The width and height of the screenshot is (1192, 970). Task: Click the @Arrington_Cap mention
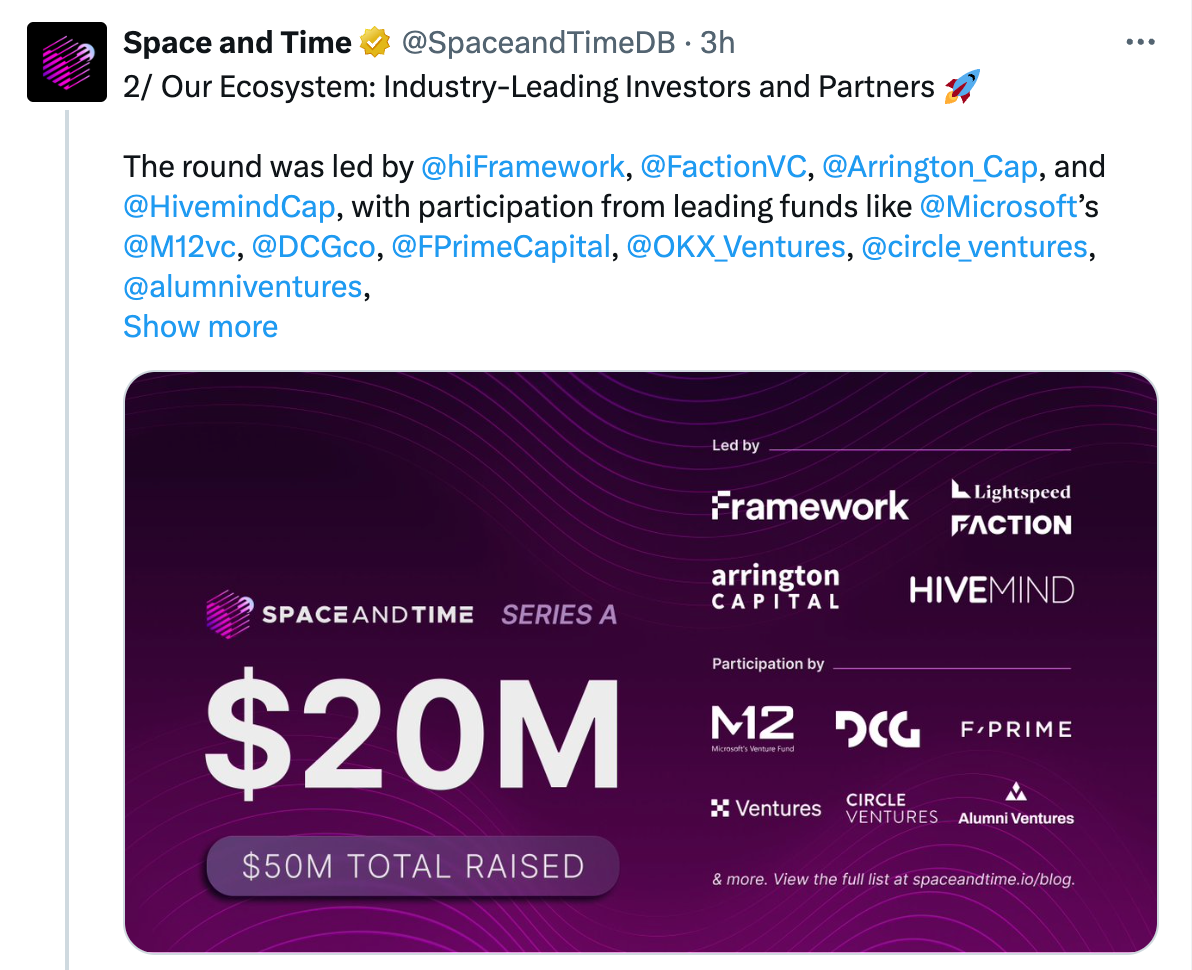point(929,167)
